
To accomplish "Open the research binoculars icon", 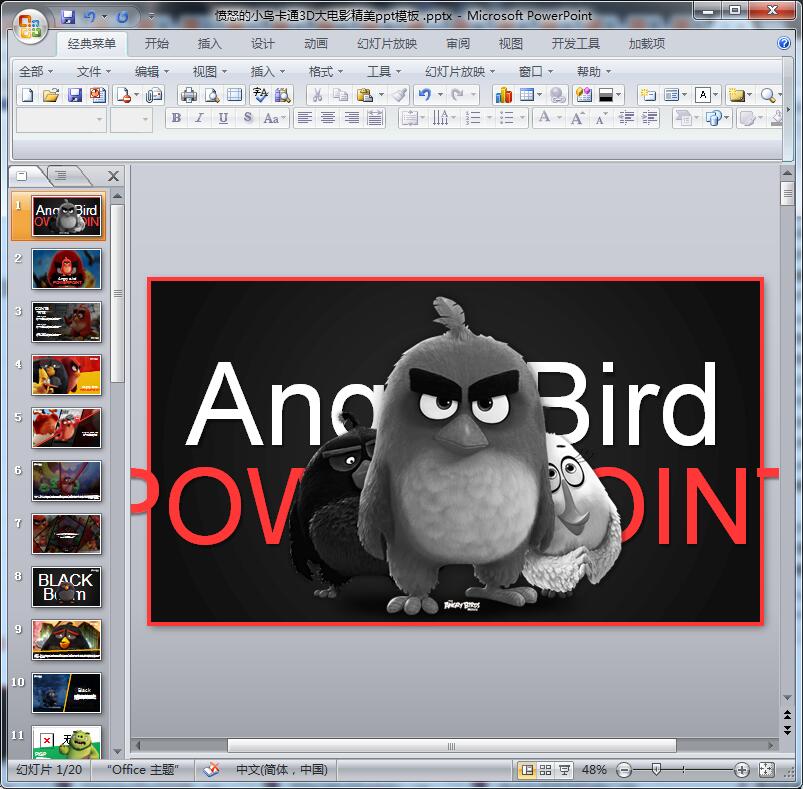I will 283,95.
